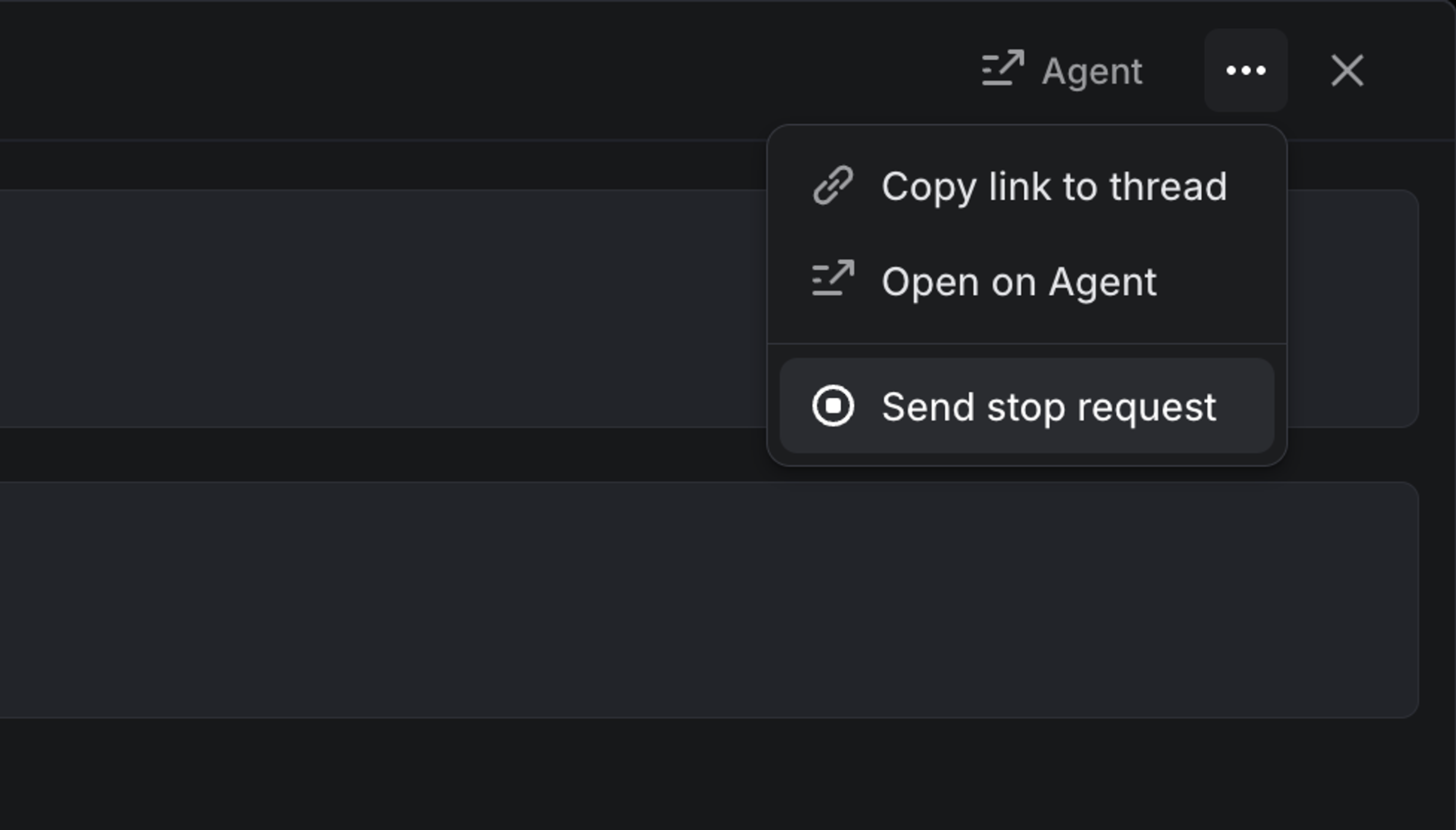1456x830 pixels.
Task: Open the three-dots more options button
Action: point(1246,70)
